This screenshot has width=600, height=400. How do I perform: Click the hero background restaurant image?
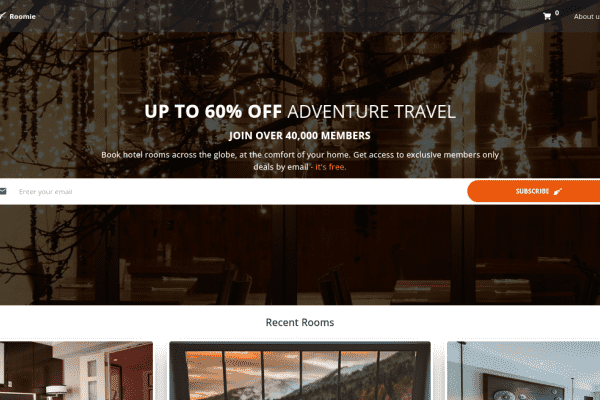pos(300,255)
